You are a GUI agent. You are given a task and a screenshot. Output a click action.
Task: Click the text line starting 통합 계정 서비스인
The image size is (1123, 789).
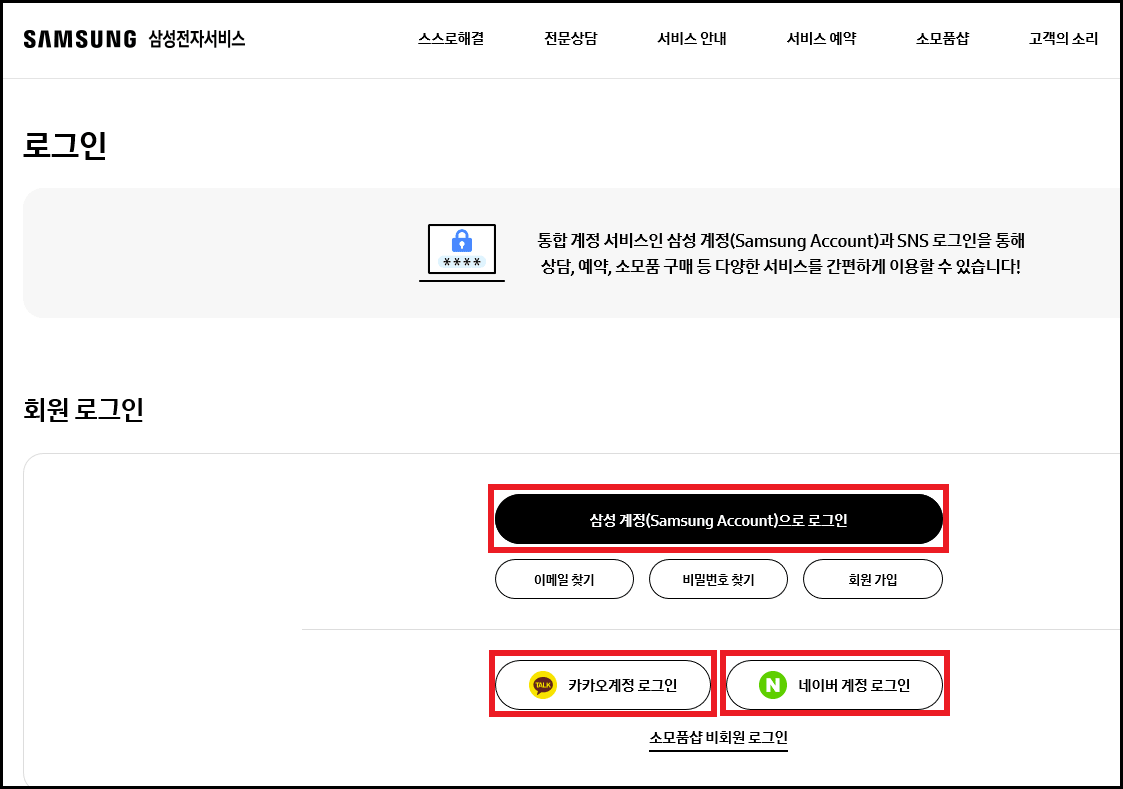coord(781,241)
